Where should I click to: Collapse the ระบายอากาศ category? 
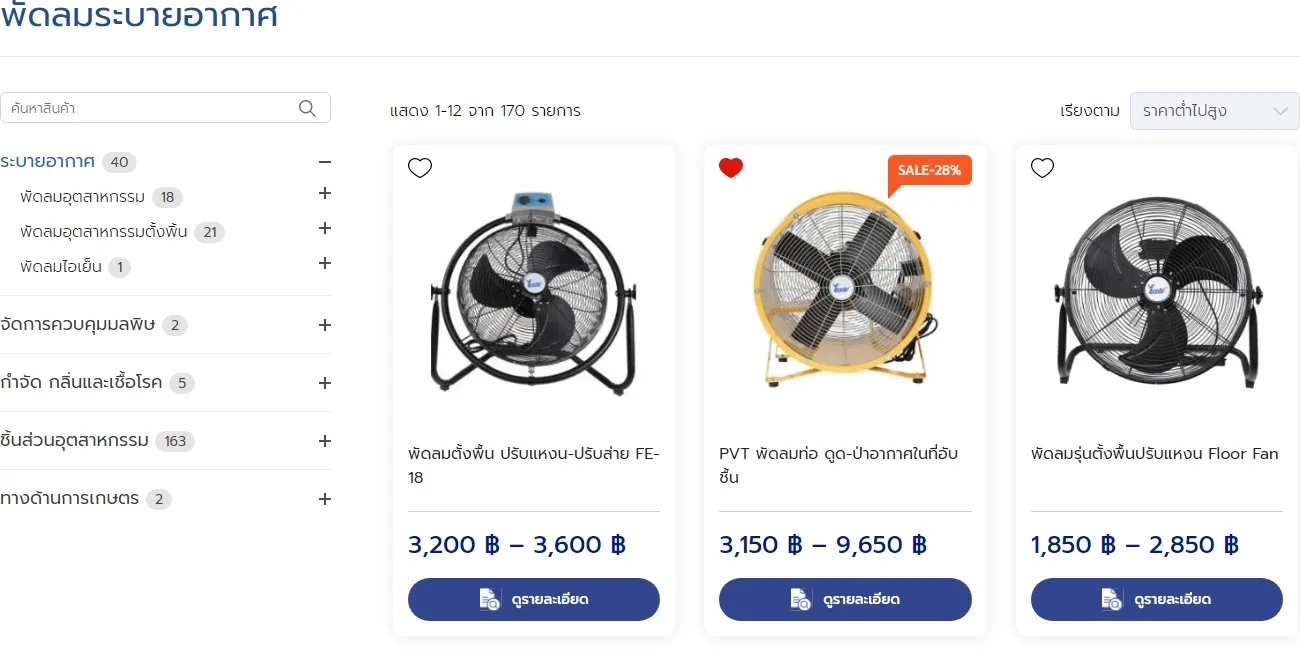pyautogui.click(x=324, y=162)
